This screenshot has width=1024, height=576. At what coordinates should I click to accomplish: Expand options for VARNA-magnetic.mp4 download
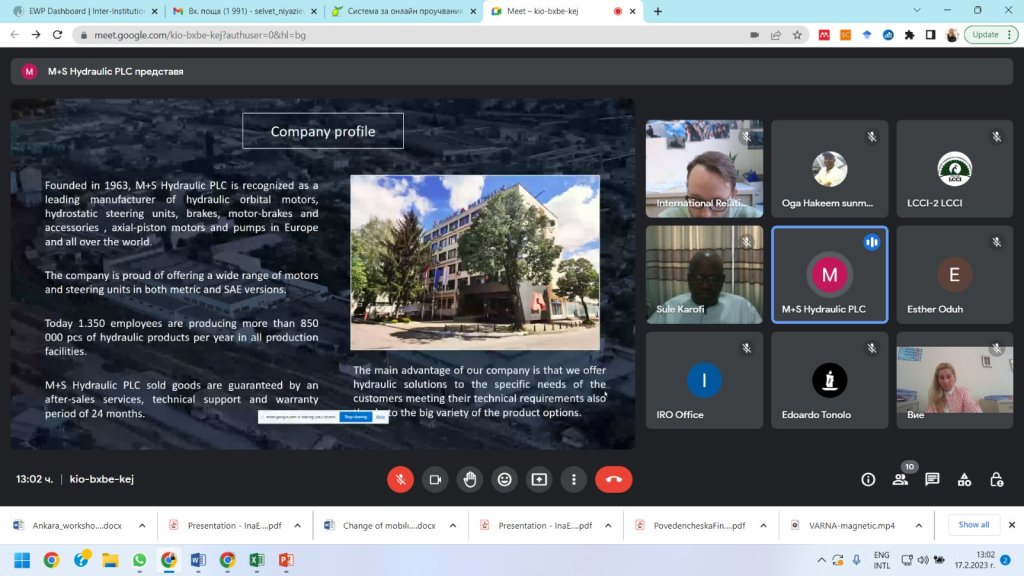918,525
